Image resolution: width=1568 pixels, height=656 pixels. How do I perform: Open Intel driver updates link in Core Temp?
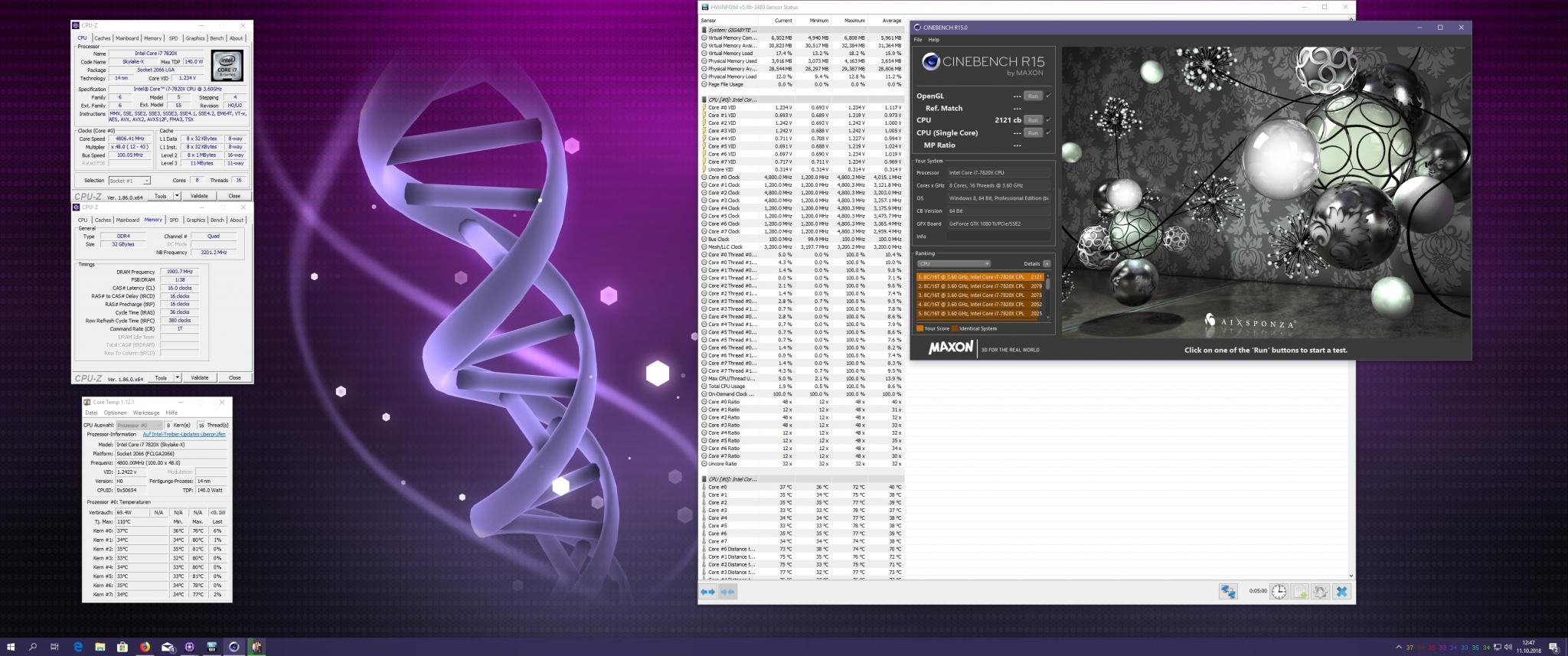coord(184,434)
